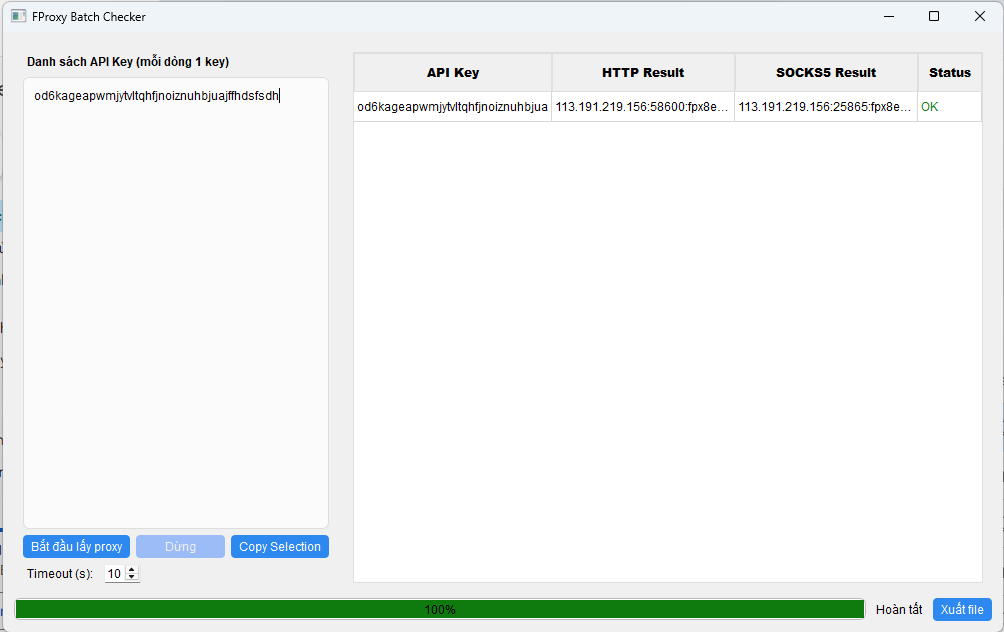Minimize the FProxy Batch Checker window

pos(888,16)
